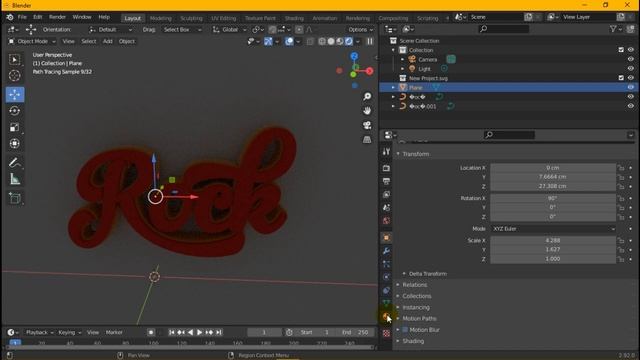Select the Annotate tool
Screen dimensions: 640x360
[15, 162]
